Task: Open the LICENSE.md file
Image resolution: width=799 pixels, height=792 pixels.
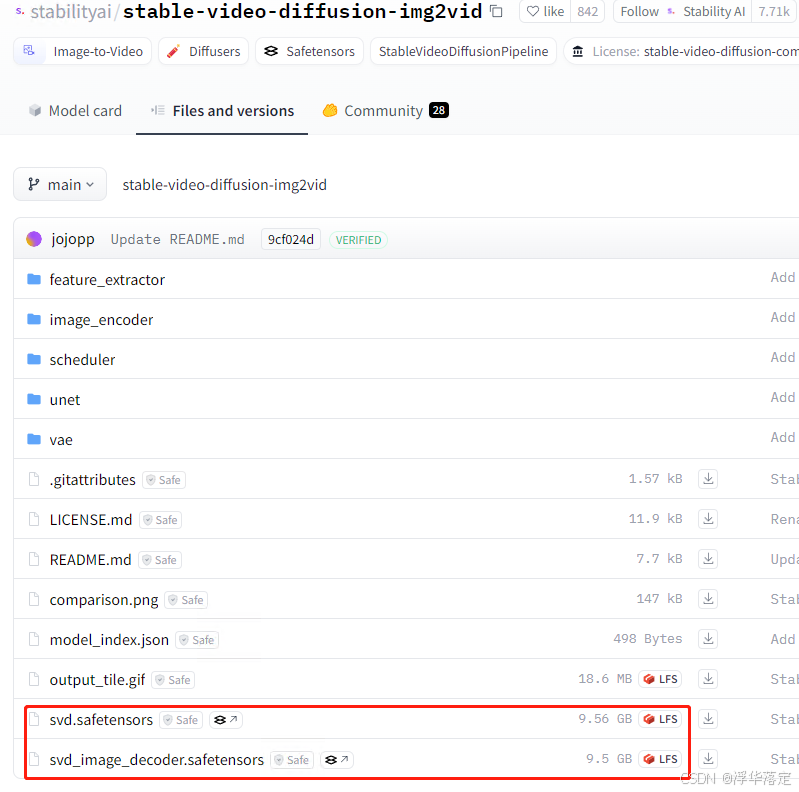Action: (x=91, y=520)
